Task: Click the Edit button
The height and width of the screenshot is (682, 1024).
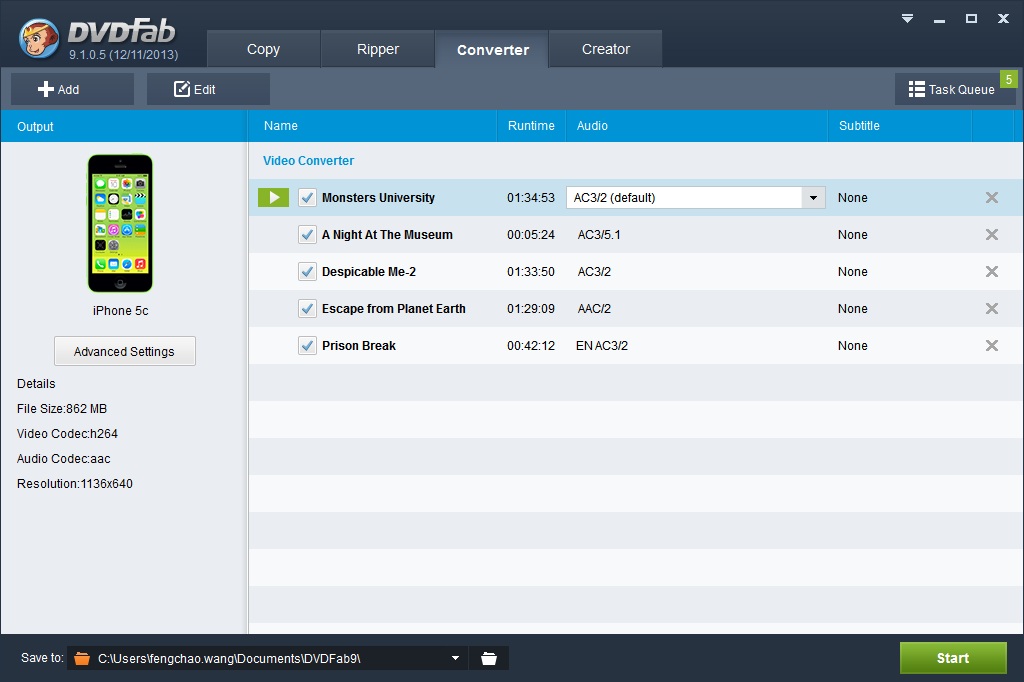Action: 208,89
